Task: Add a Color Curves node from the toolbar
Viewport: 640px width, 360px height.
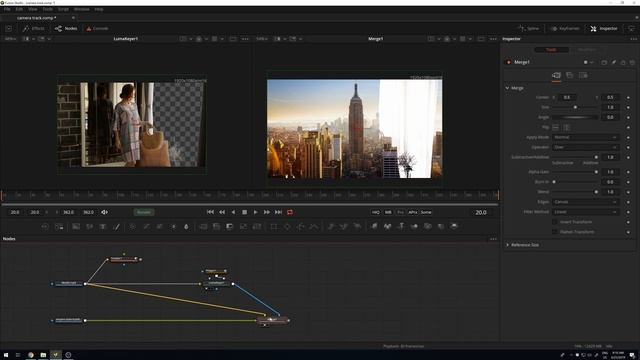Action: point(146,227)
